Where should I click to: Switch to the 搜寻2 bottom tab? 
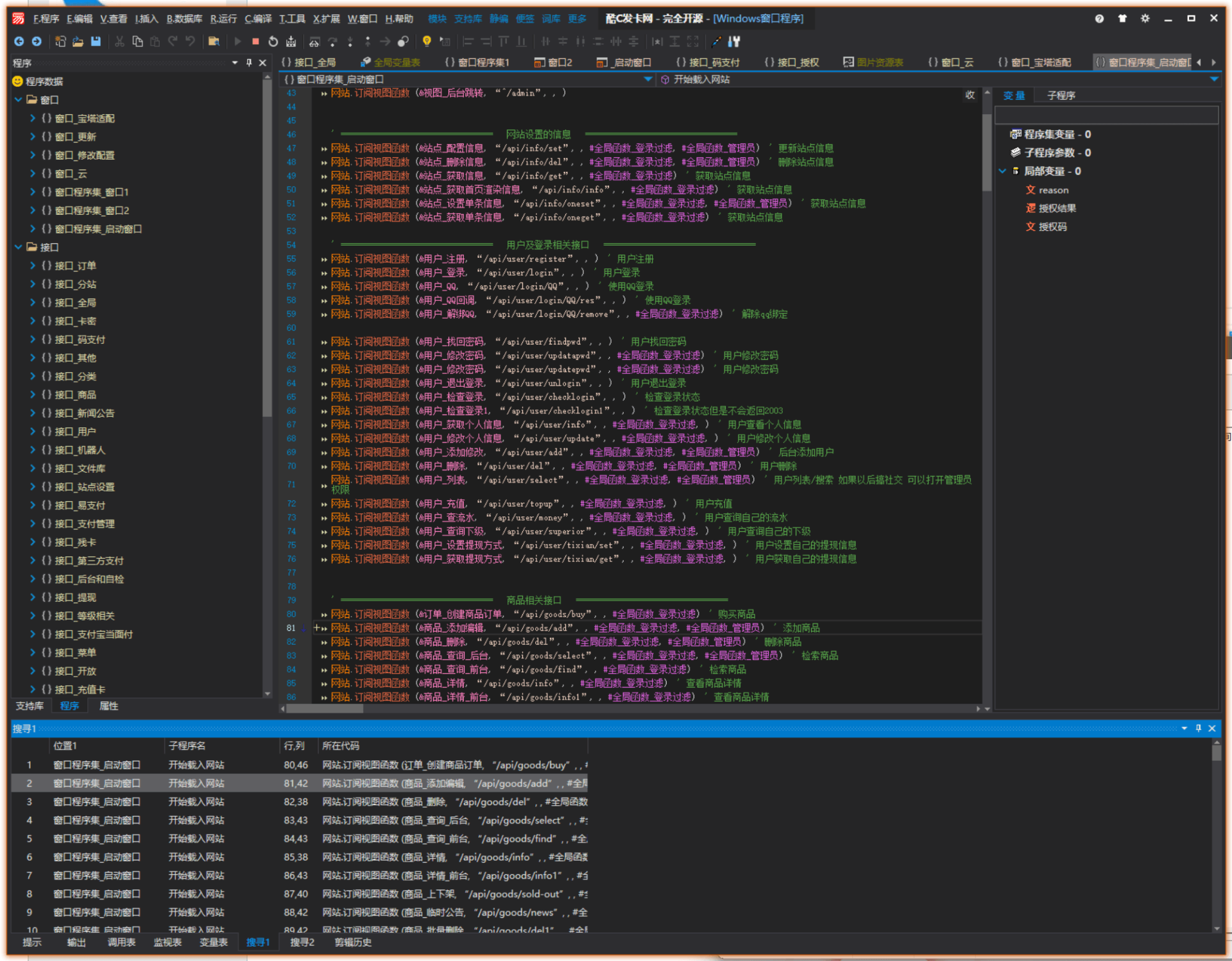click(x=302, y=942)
